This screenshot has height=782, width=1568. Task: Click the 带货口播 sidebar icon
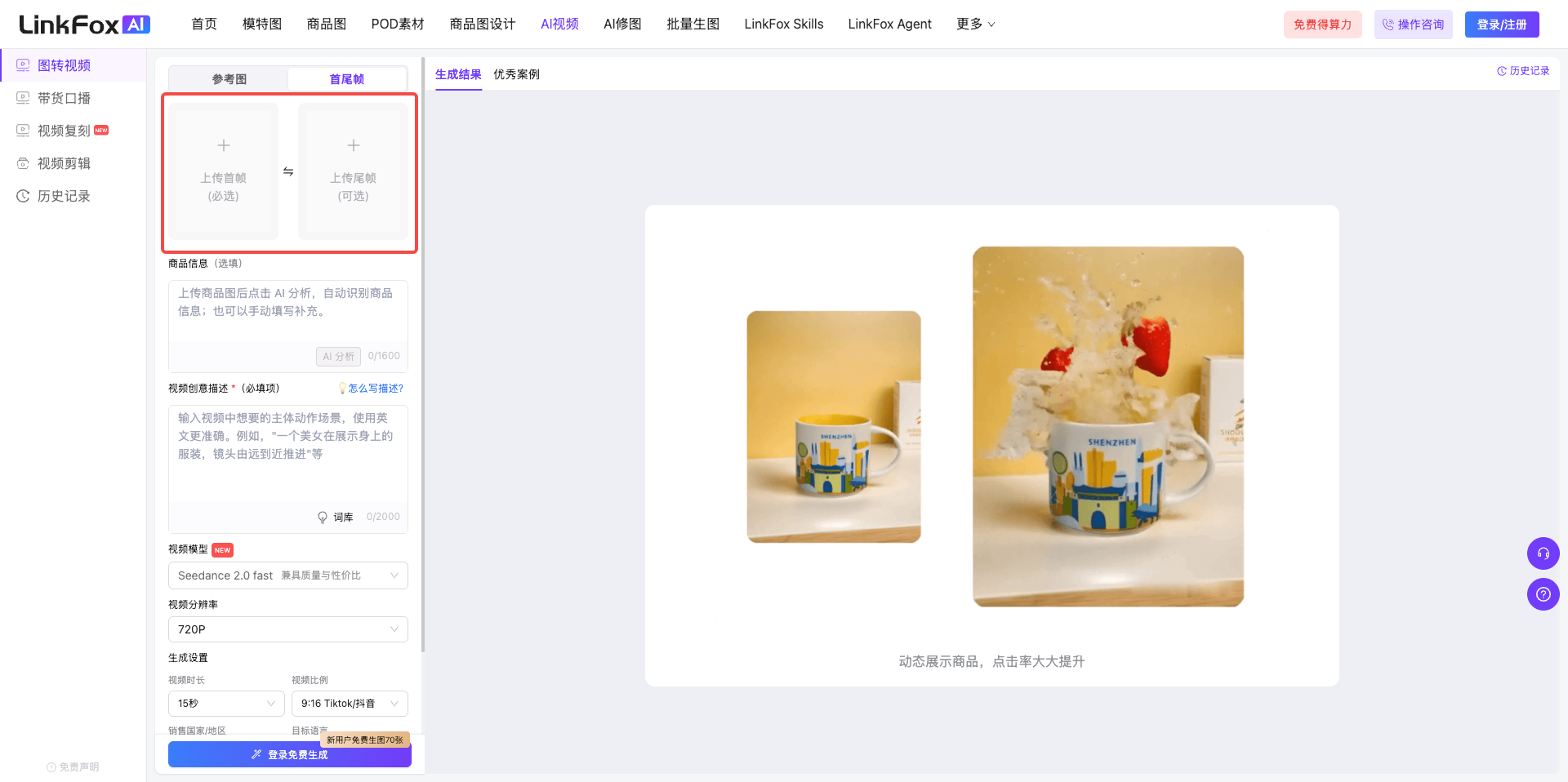[23, 98]
